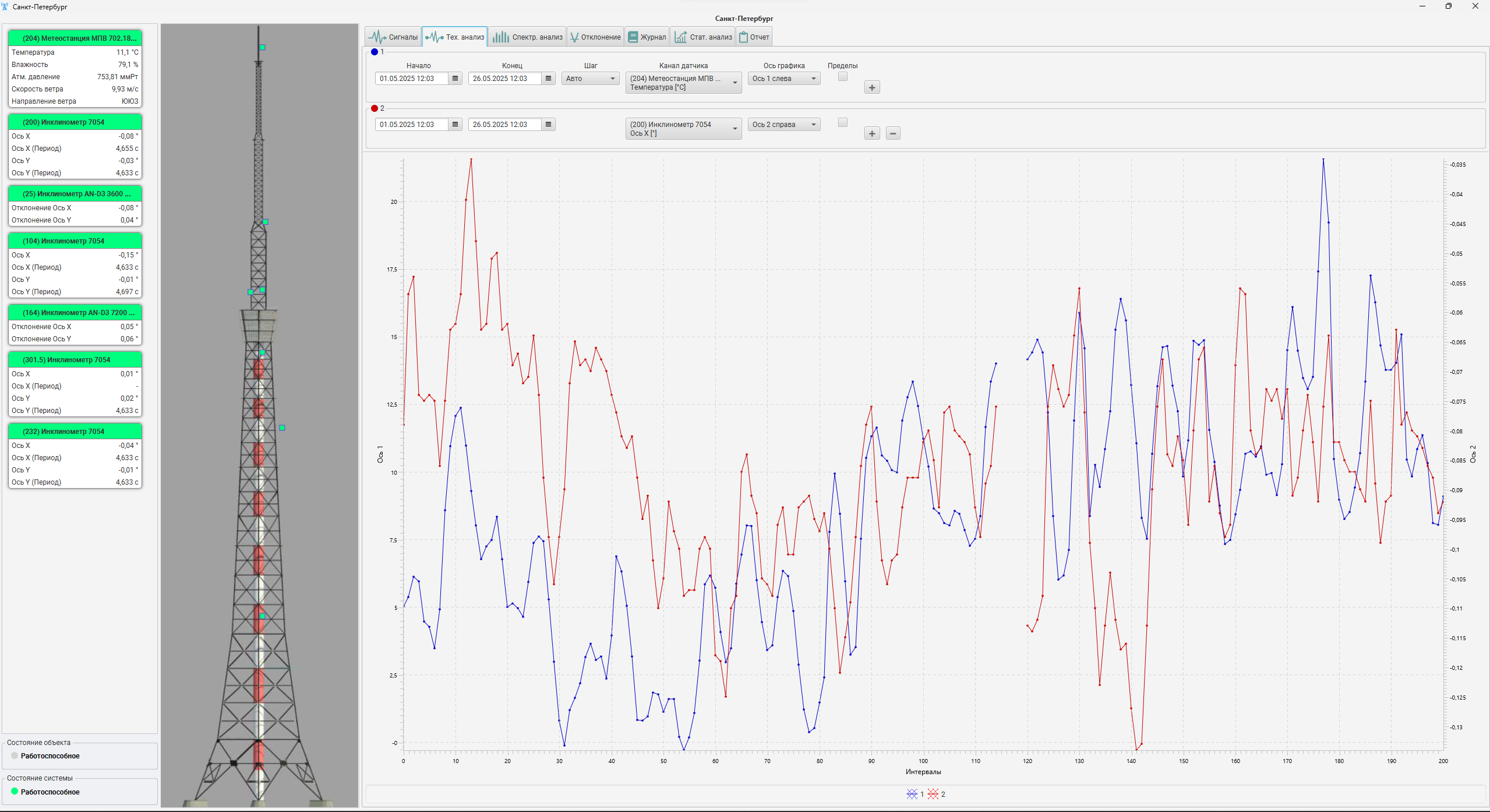
Task: Open Ось 2 справа axis dropdown
Action: (783, 125)
